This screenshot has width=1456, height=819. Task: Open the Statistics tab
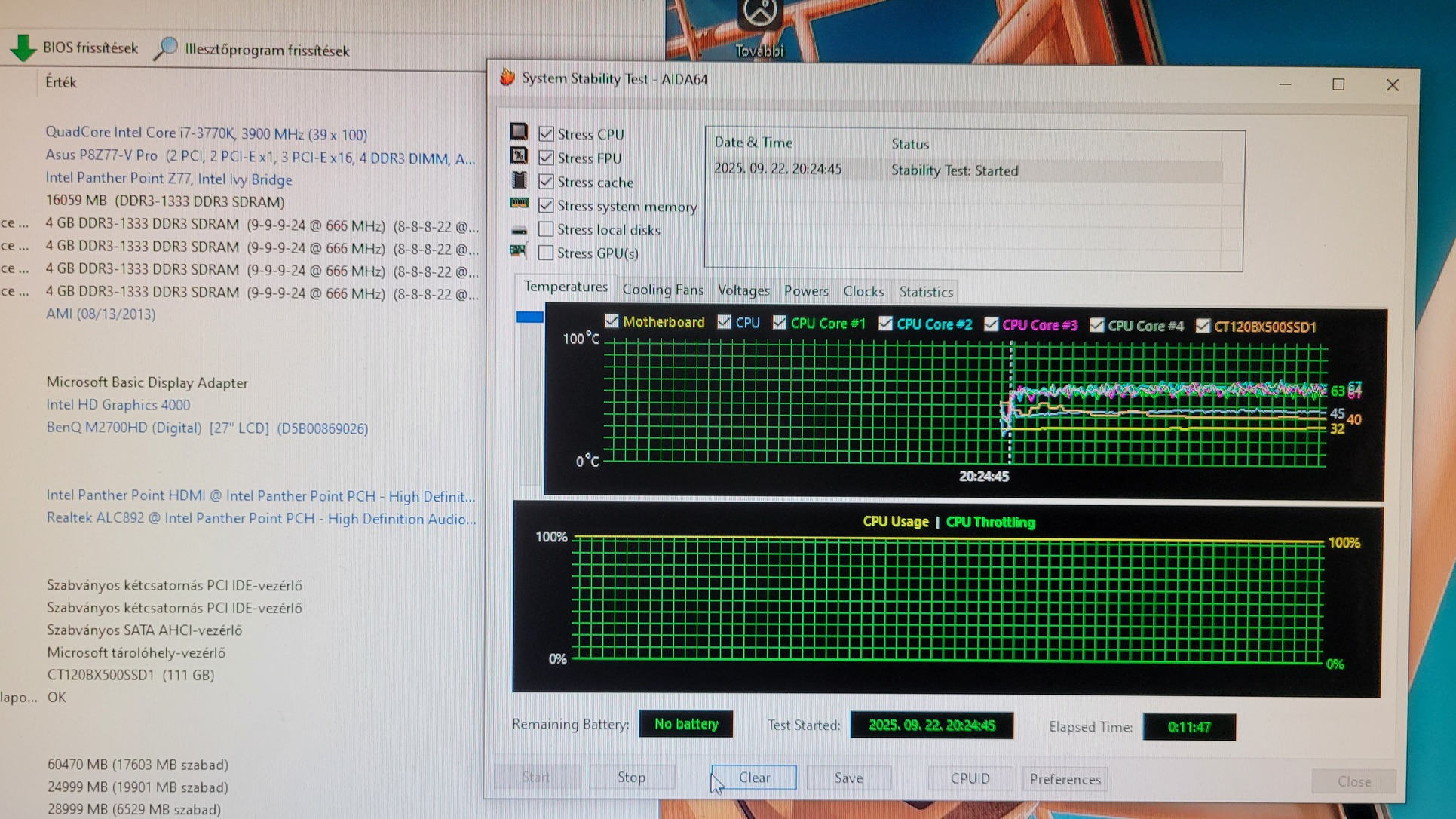click(926, 292)
